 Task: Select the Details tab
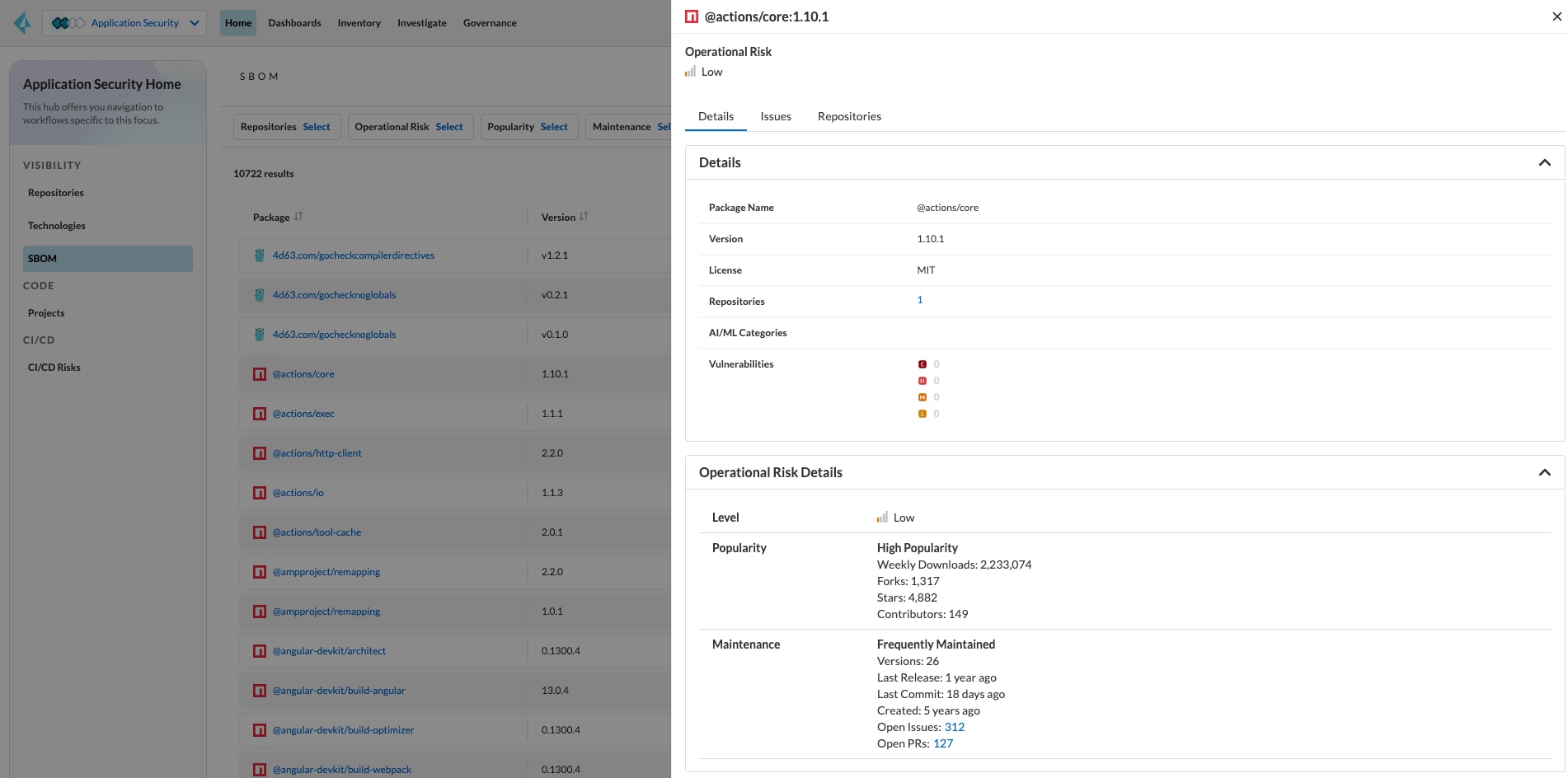coord(716,116)
